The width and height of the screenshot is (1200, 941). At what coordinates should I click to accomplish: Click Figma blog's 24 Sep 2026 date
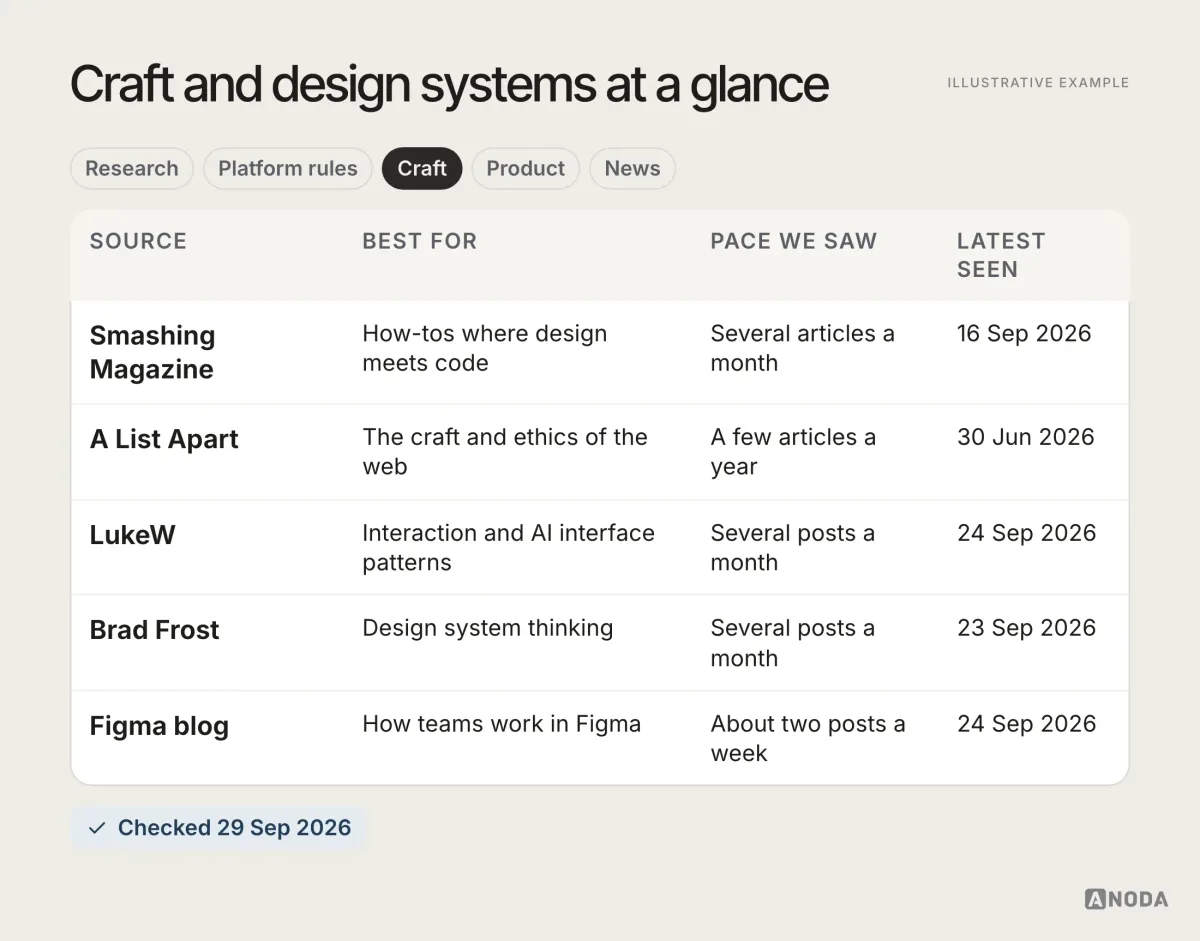1027,724
